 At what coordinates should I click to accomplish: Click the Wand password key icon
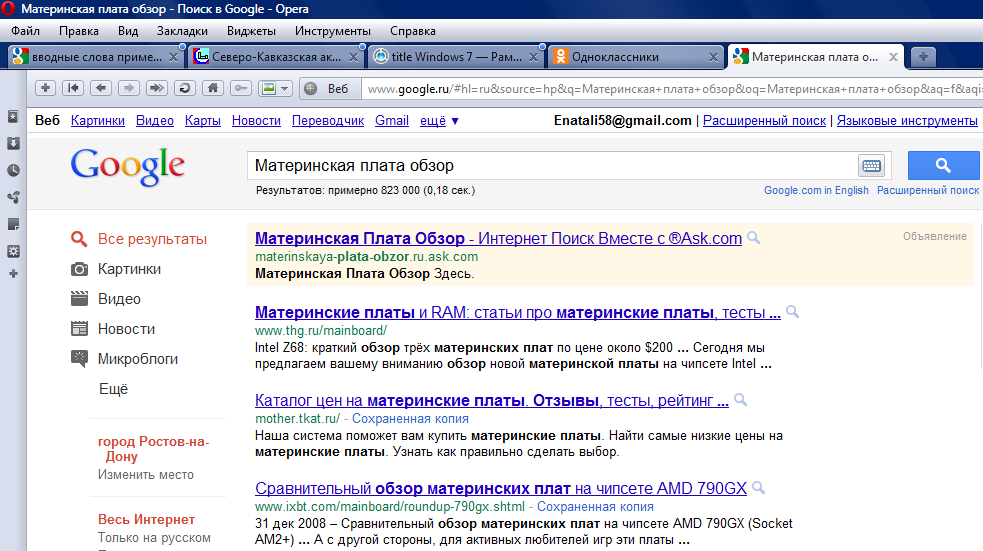click(241, 88)
